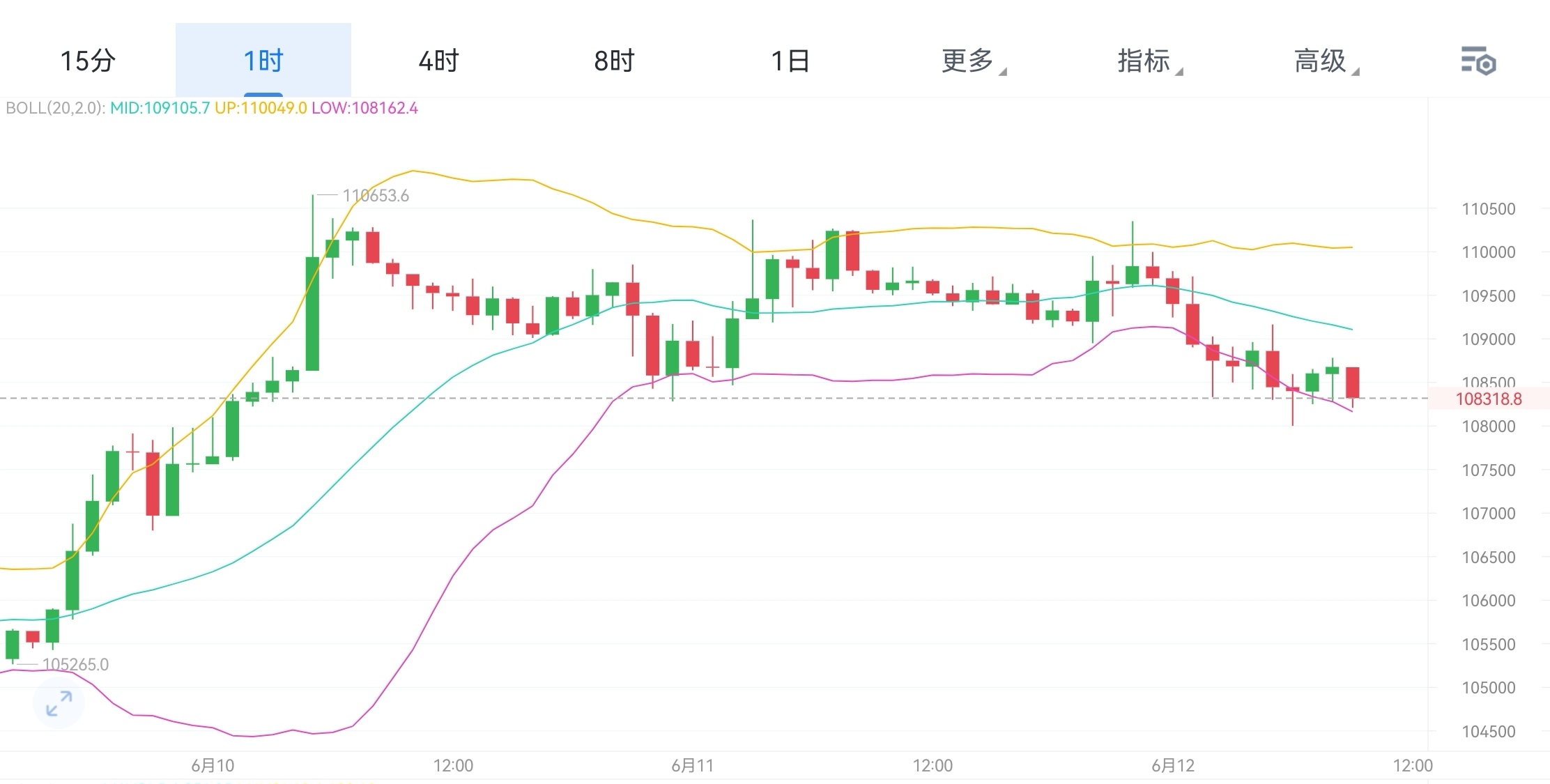1550x784 pixels.
Task: Choose the 8时 timeframe tab
Action: pos(615,61)
